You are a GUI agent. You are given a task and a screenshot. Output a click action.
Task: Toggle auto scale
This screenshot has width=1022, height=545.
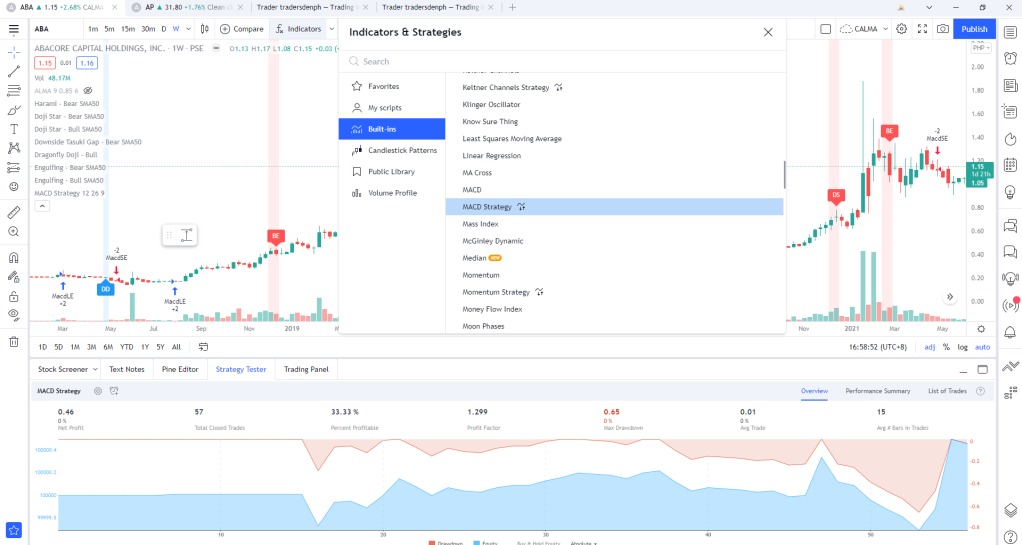tap(982, 347)
